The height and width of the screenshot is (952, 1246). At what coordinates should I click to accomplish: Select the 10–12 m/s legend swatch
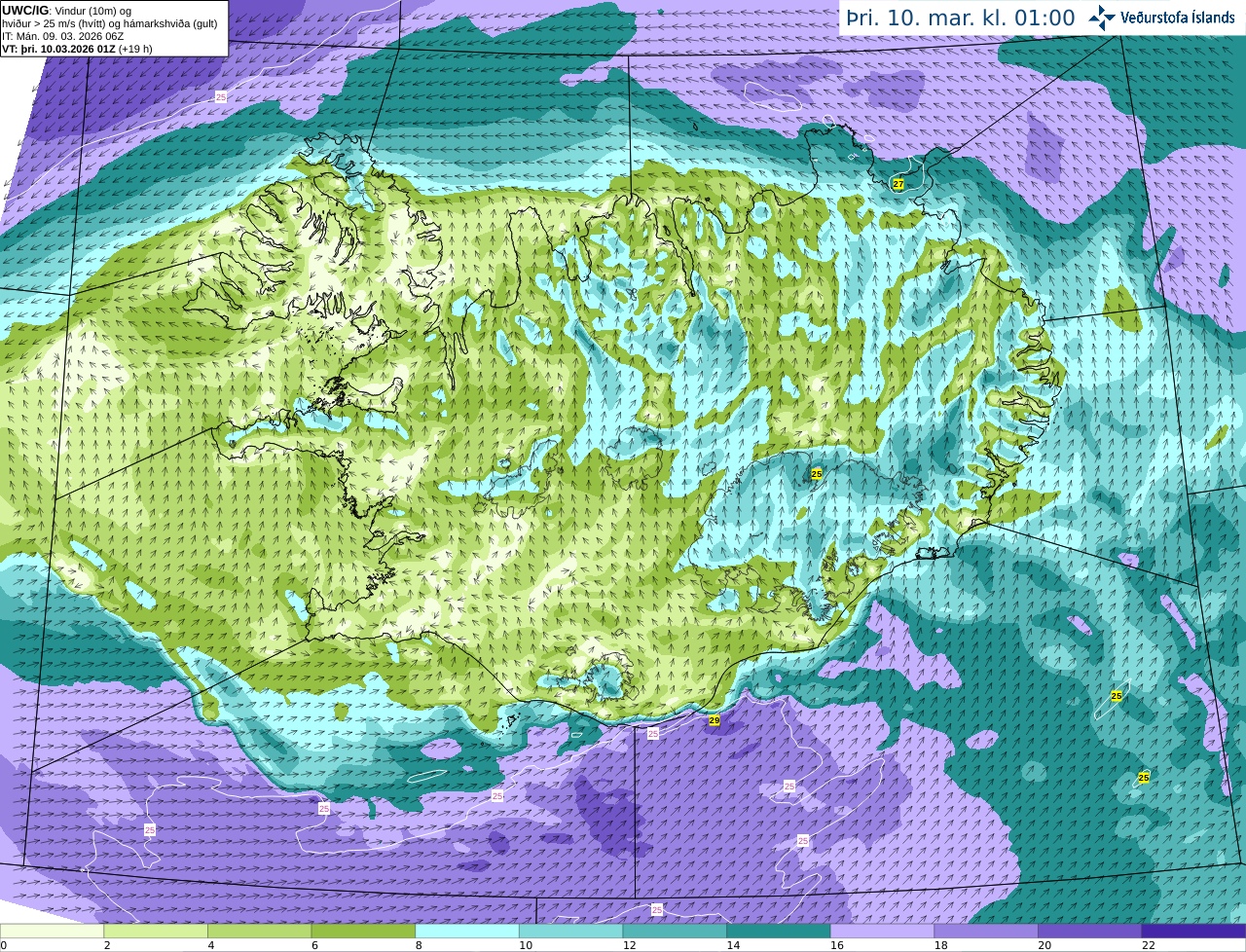click(571, 931)
